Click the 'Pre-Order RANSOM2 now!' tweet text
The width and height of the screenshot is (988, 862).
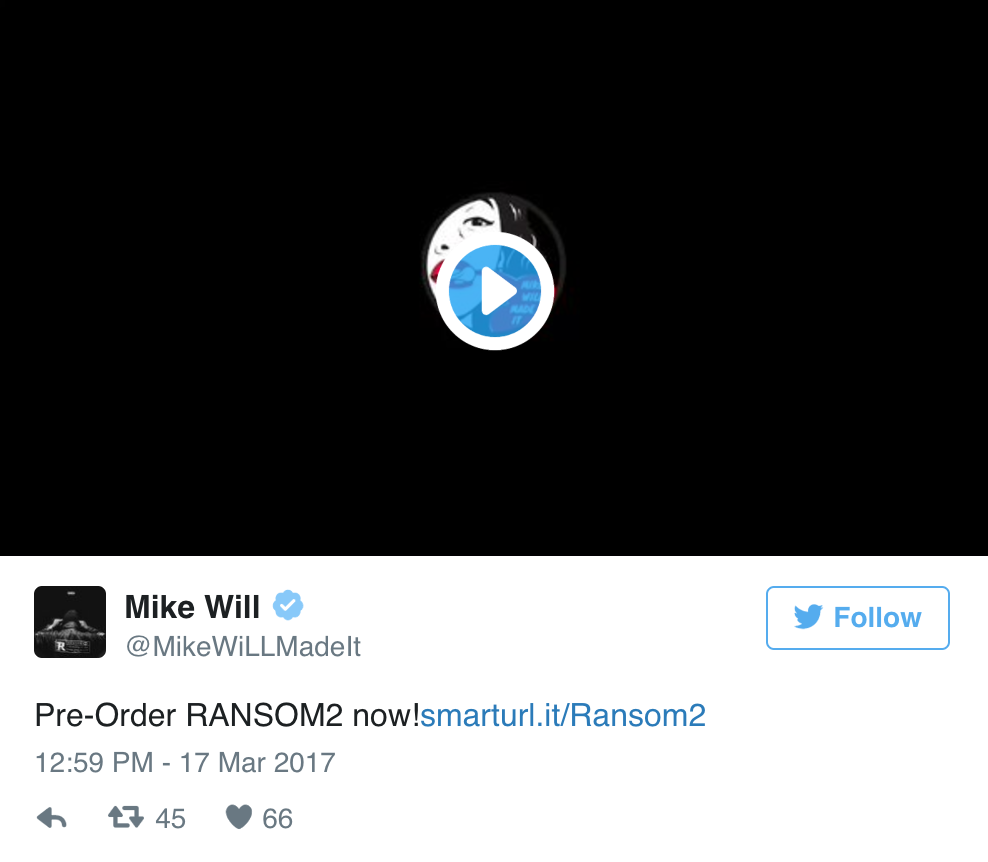tap(227, 716)
